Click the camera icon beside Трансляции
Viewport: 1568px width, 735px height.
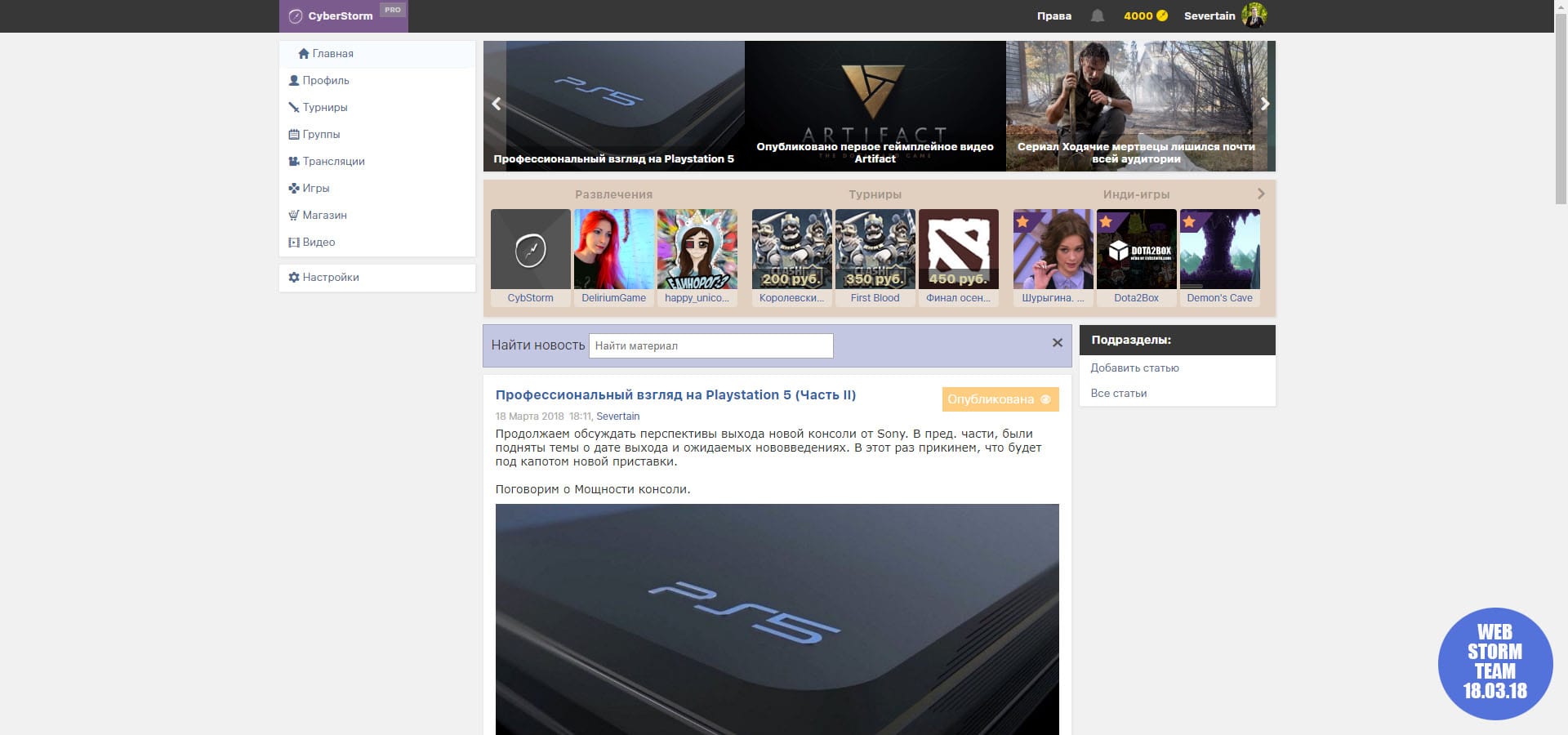pyautogui.click(x=294, y=161)
